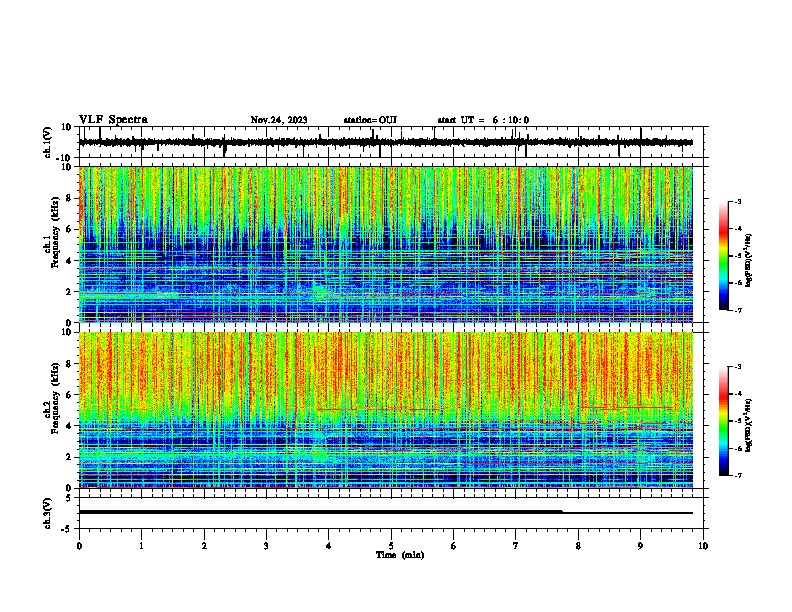Screen dimensions: 792x612
Task: Click the 'ch.3(V)' axis label
Action: (48, 513)
